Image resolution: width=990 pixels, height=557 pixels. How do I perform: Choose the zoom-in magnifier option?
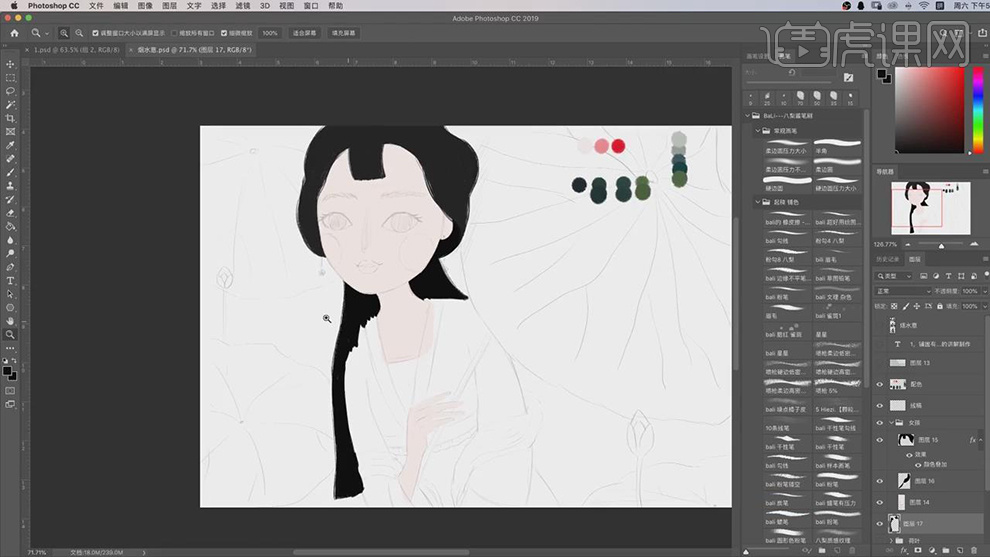(64, 33)
